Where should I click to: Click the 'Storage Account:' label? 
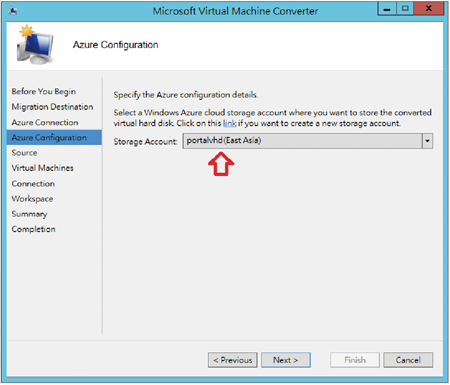click(x=145, y=142)
